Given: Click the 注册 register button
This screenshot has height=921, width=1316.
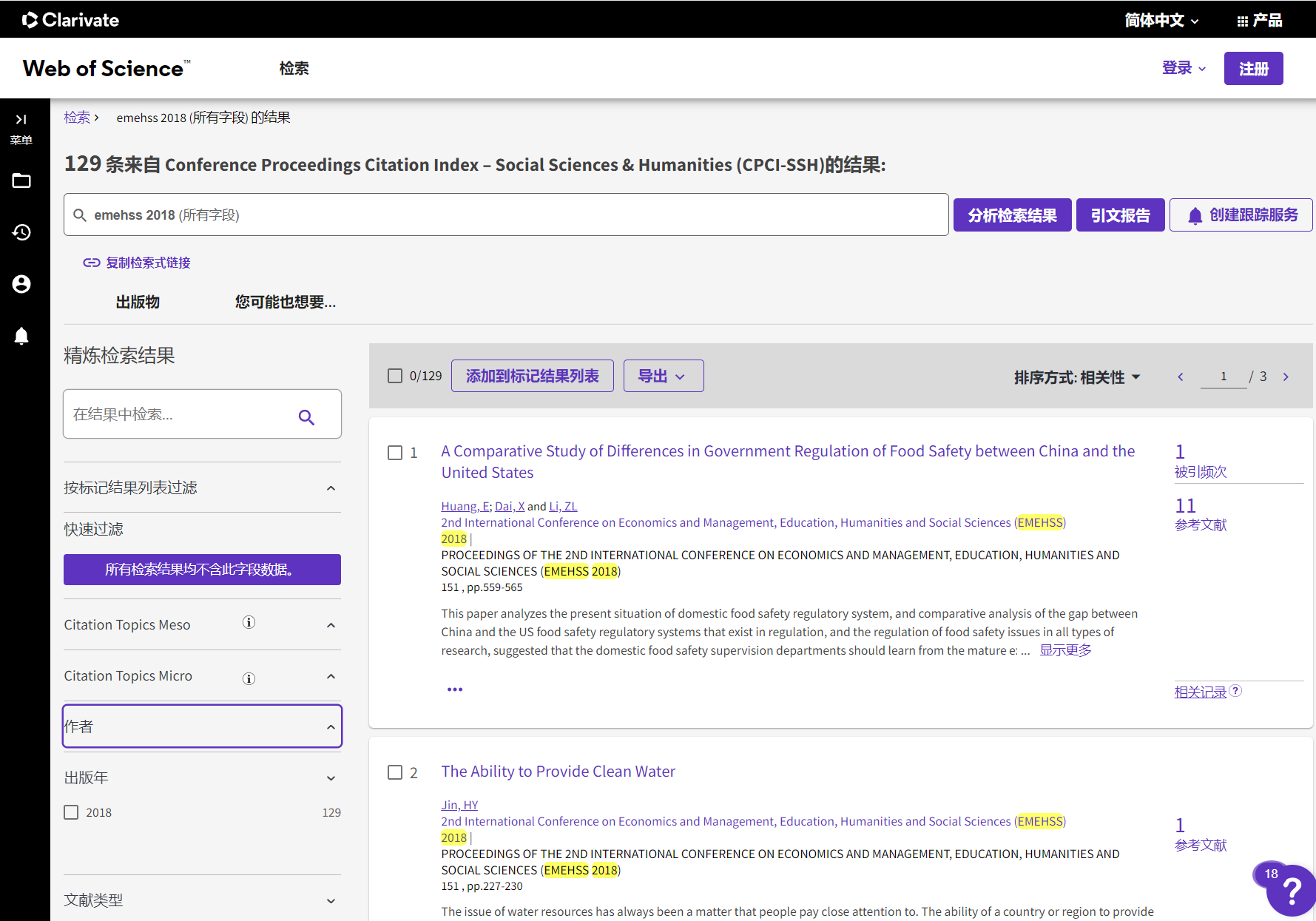Looking at the screenshot, I should (1253, 68).
